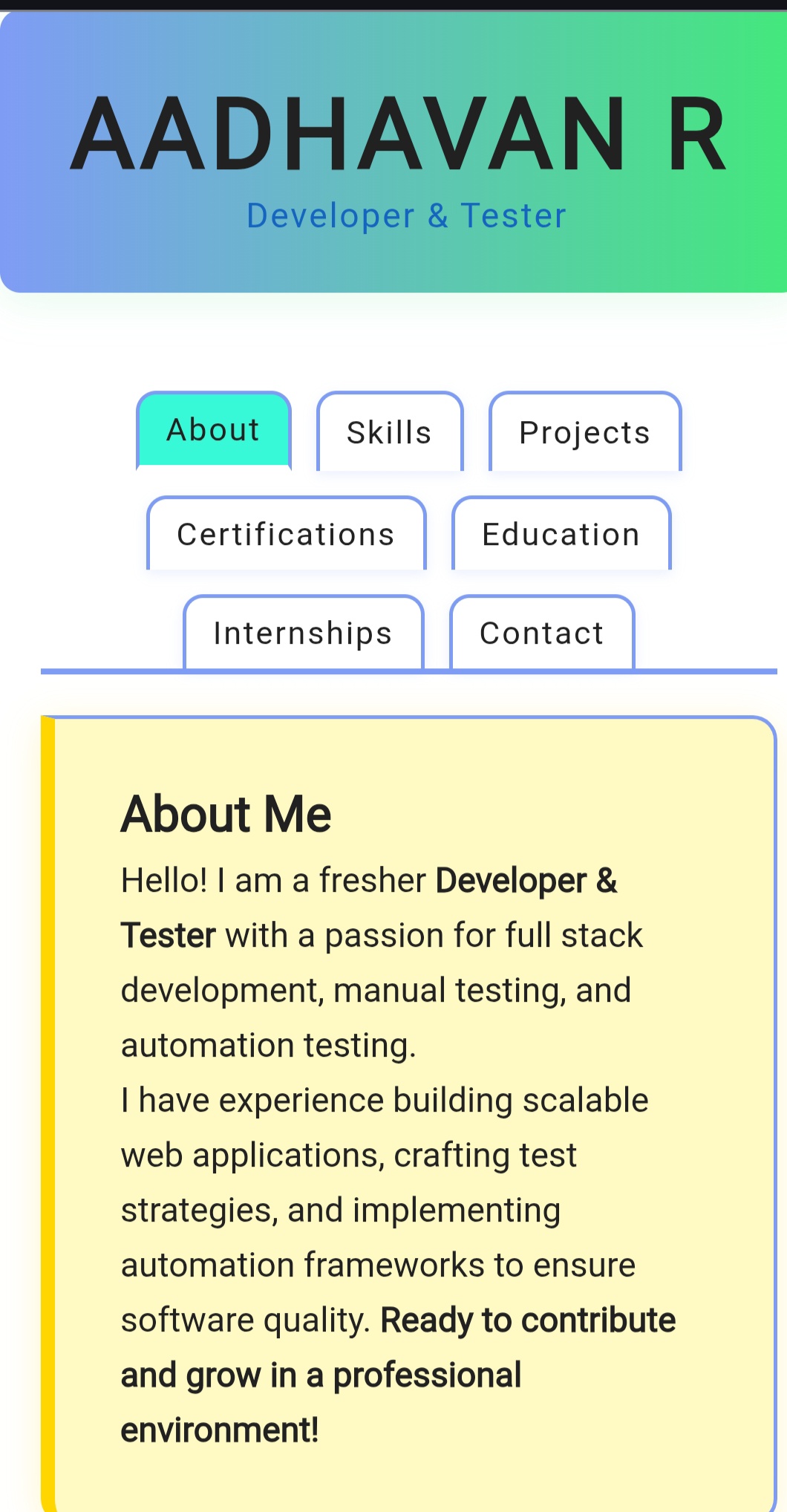The width and height of the screenshot is (787, 1512).
Task: Select the Certifications tab
Action: click(286, 535)
